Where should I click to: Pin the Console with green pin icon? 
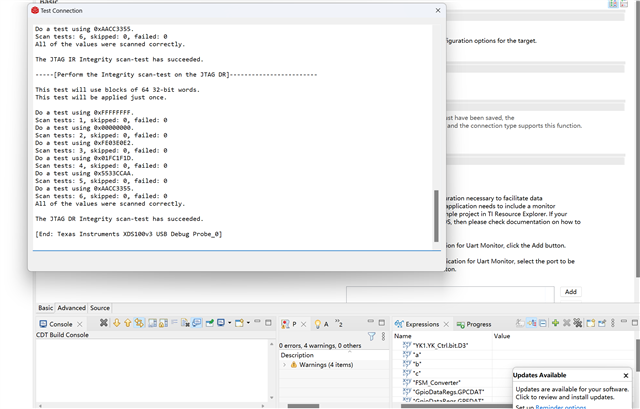[x=209, y=323]
